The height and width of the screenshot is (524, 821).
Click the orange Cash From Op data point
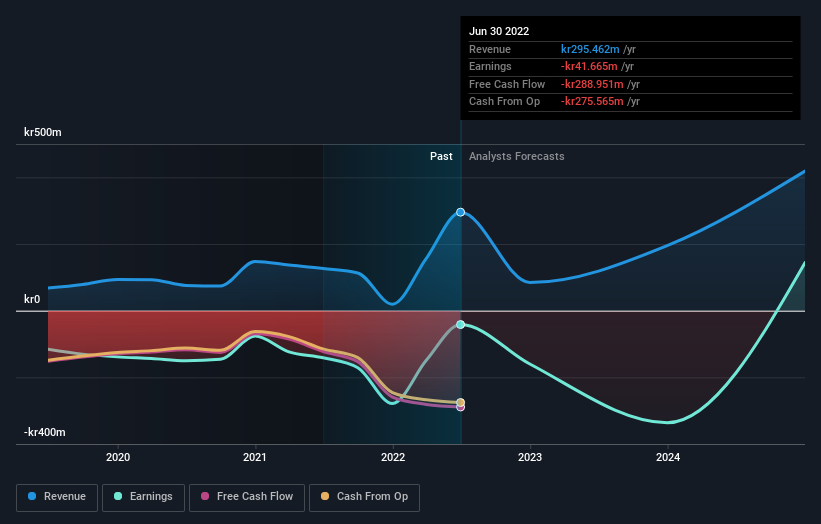(460, 403)
